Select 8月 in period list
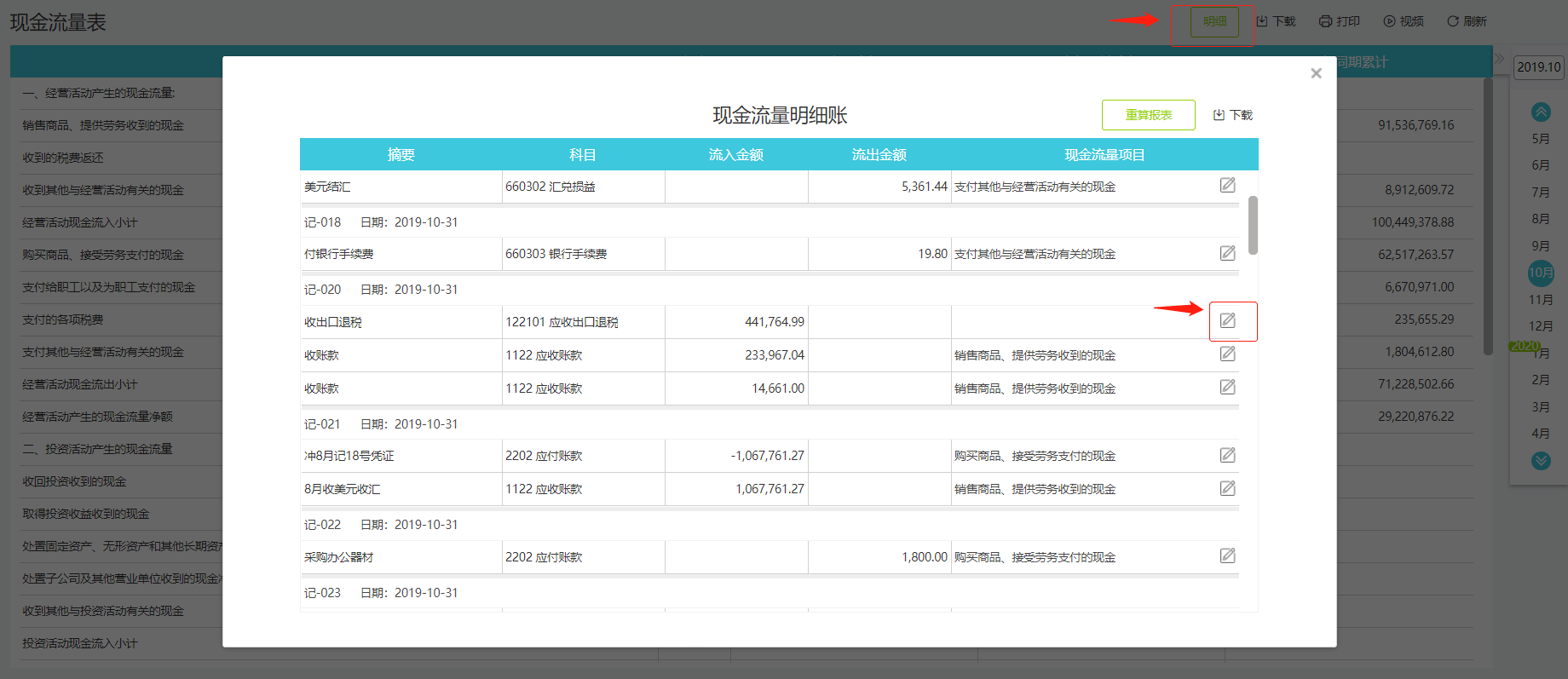 [1541, 219]
